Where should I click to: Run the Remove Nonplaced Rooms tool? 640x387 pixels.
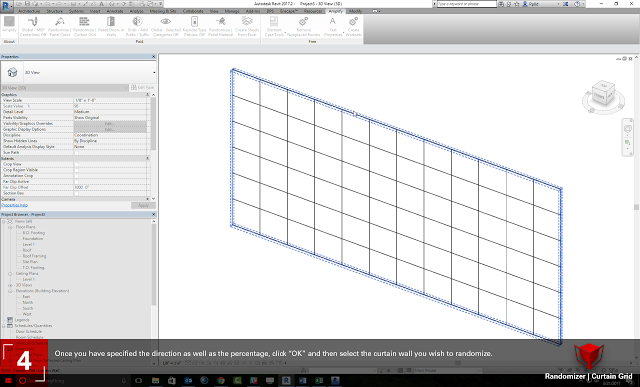tap(303, 26)
